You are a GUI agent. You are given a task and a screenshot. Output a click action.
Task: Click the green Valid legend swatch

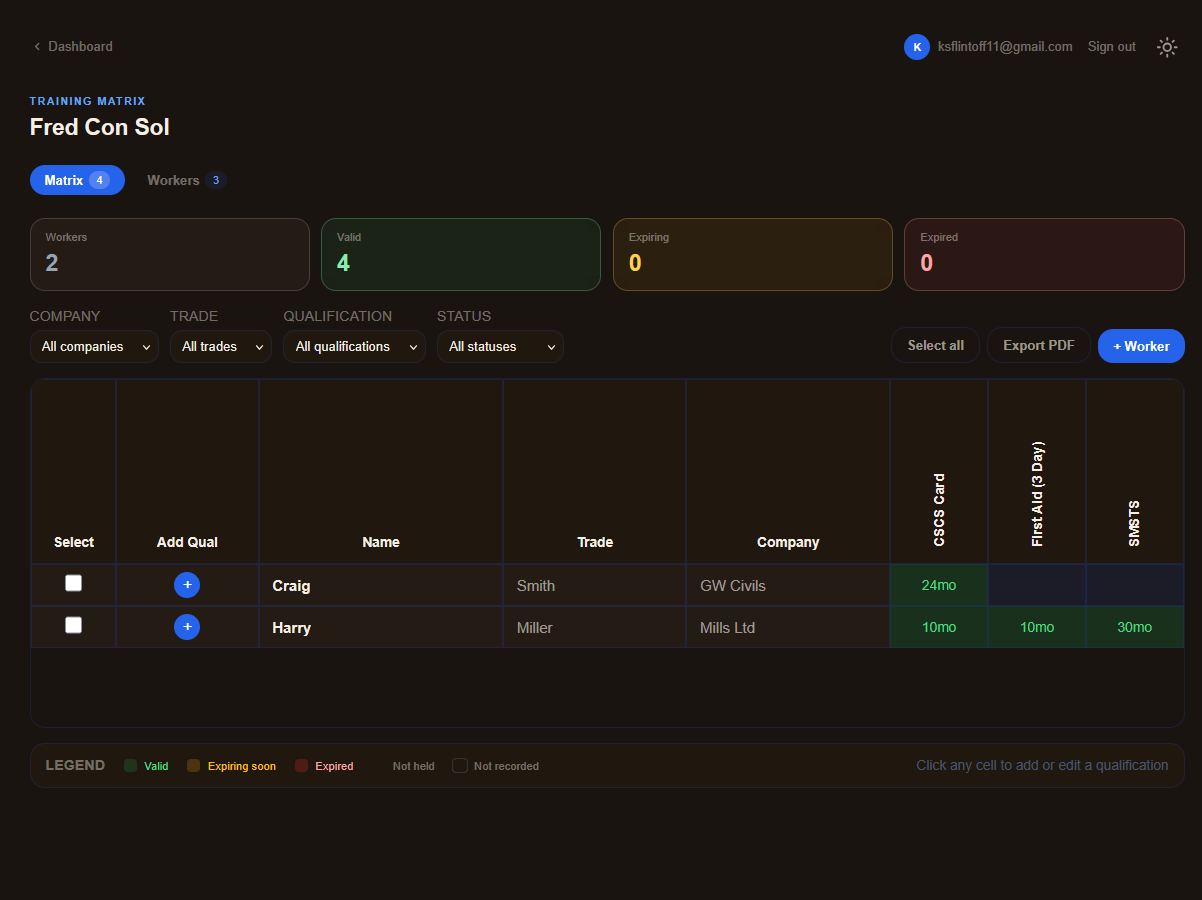pos(130,766)
